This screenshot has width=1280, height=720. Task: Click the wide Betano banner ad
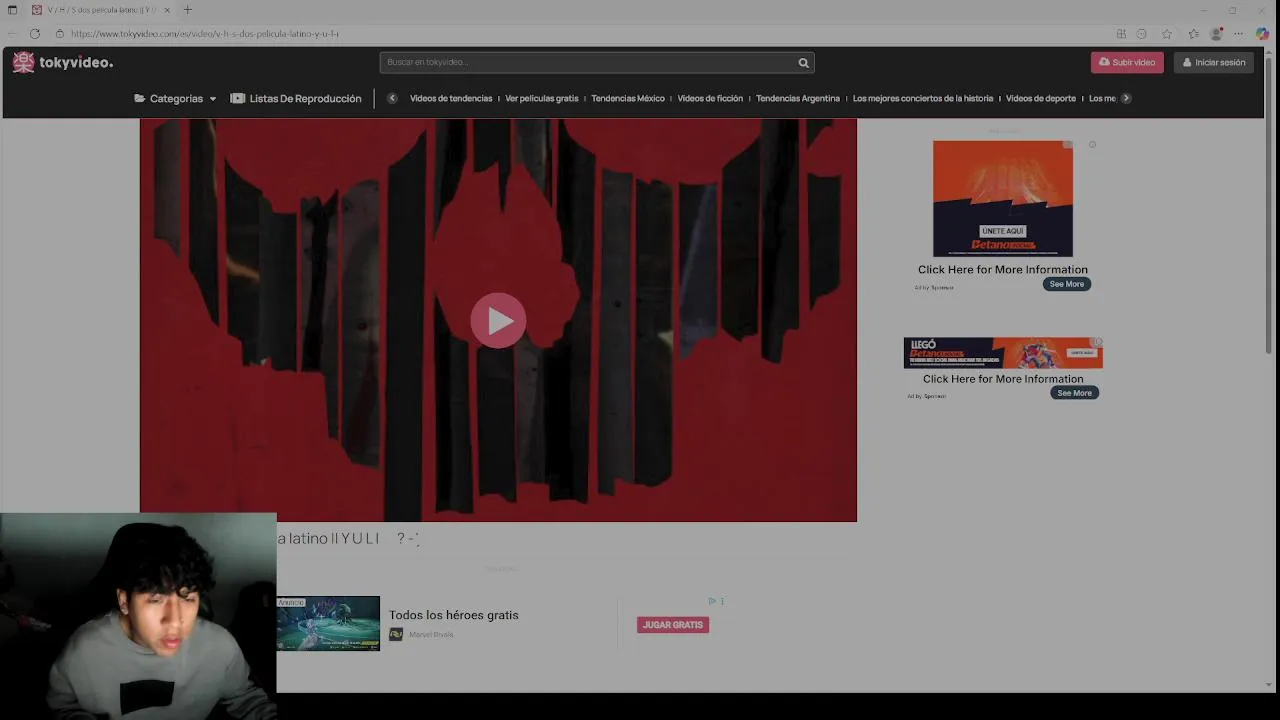[x=1003, y=353]
